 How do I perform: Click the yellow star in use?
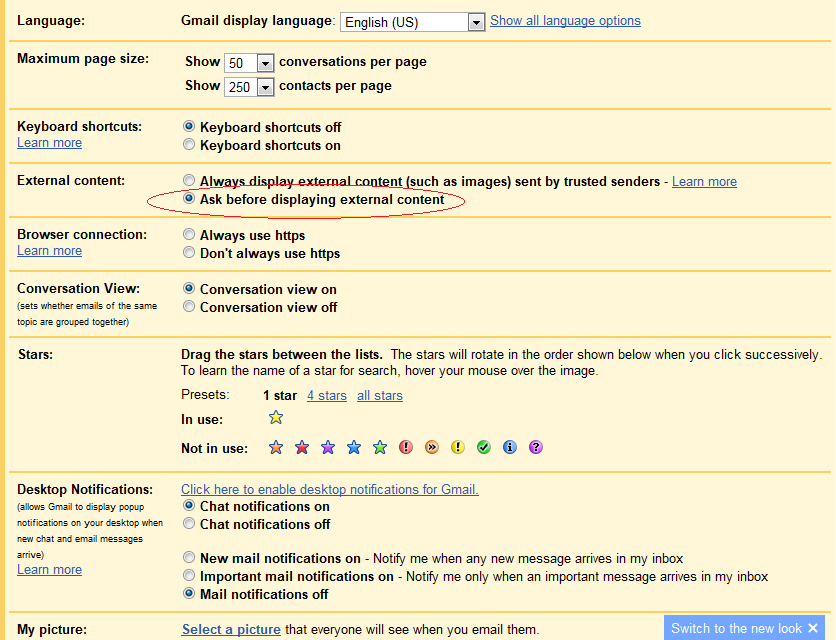[x=276, y=418]
